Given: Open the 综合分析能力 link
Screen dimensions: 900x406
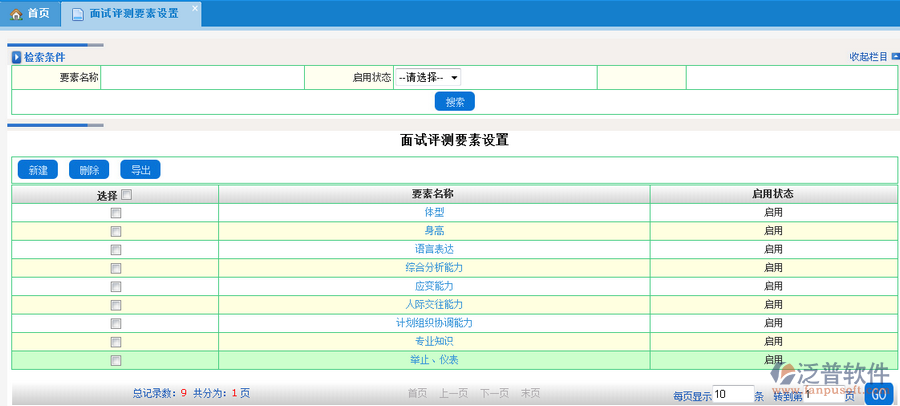Looking at the screenshot, I should pos(433,268).
